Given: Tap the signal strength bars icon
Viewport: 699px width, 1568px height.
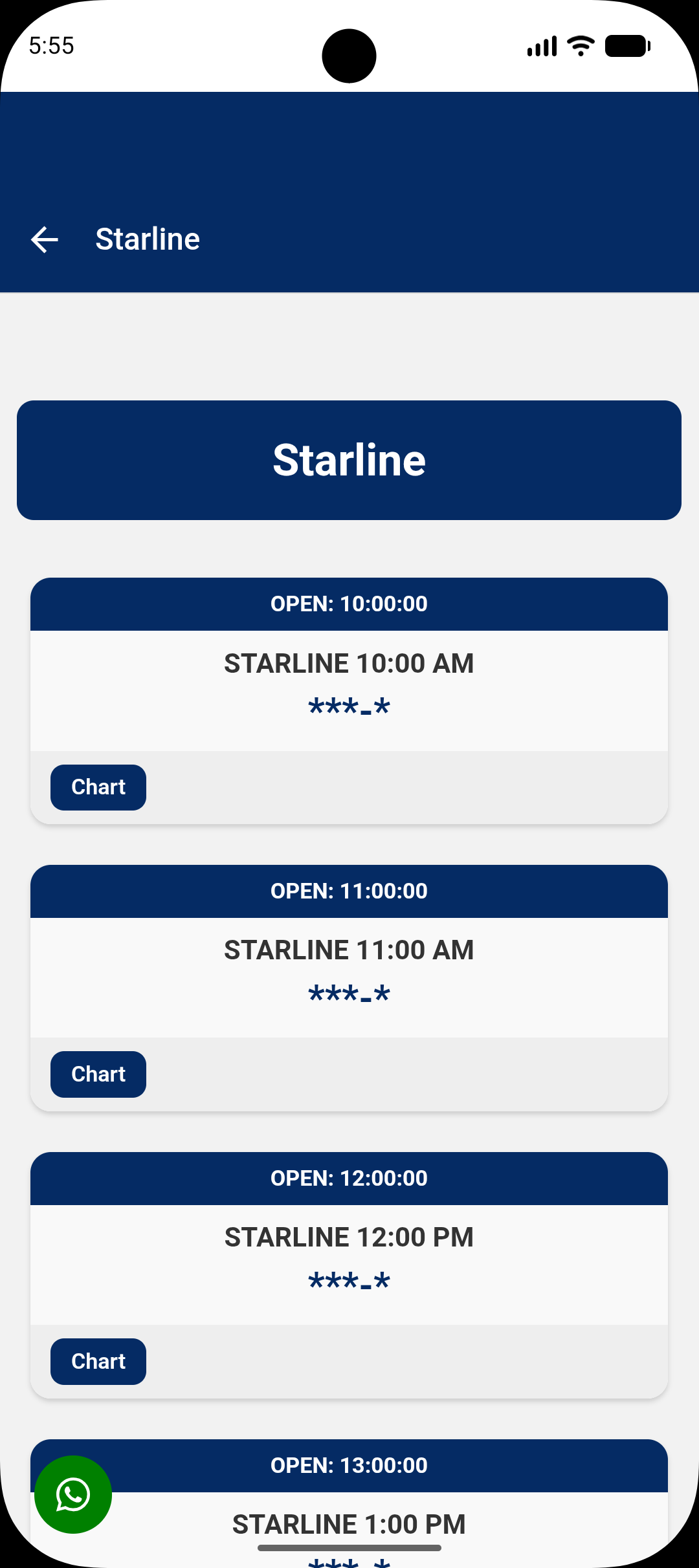Looking at the screenshot, I should point(542,45).
